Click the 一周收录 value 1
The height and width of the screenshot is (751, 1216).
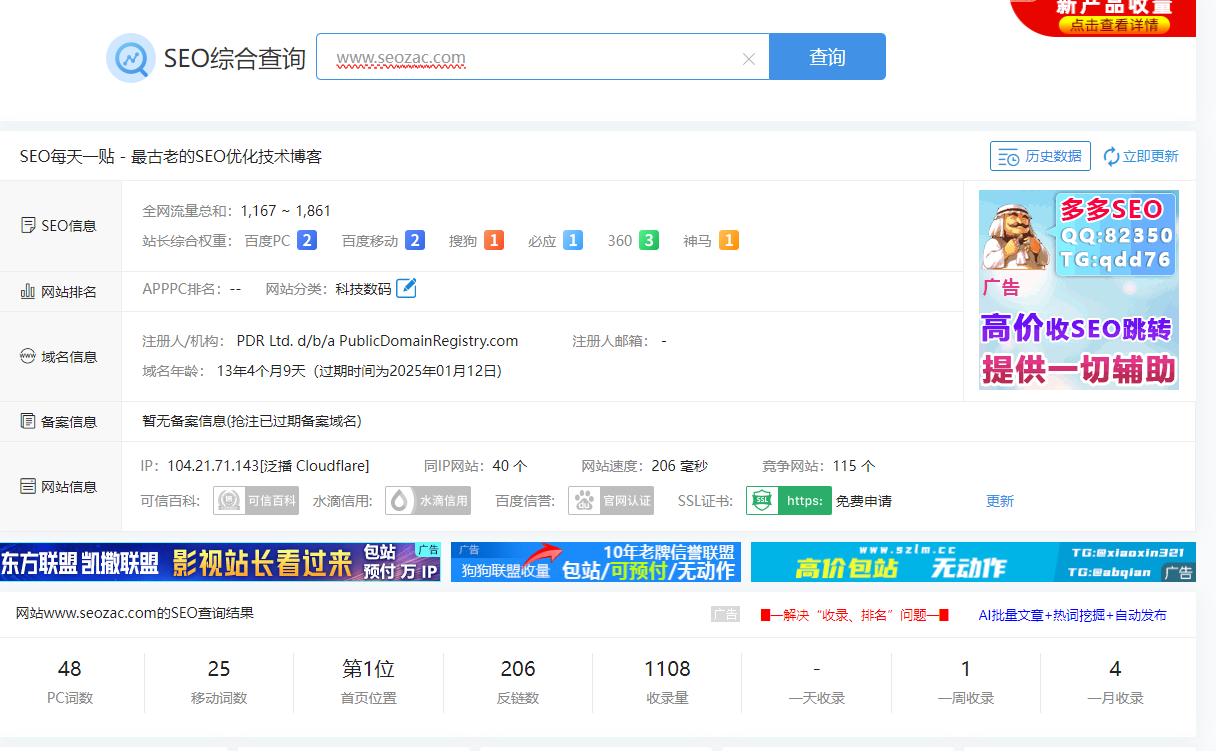click(966, 668)
